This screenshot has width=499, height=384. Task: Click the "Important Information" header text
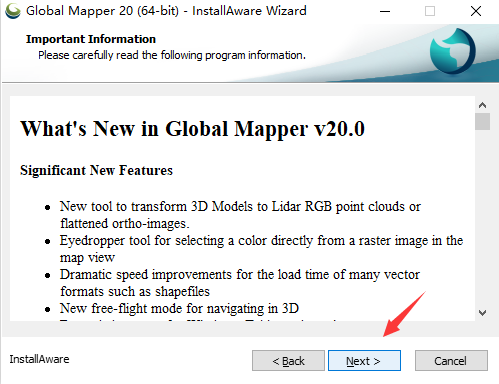[91, 39]
